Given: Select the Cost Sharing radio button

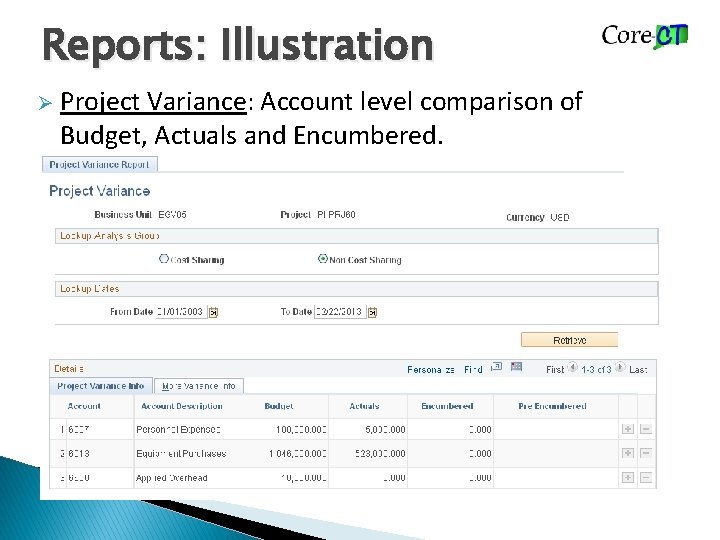Looking at the screenshot, I should pos(163,259).
